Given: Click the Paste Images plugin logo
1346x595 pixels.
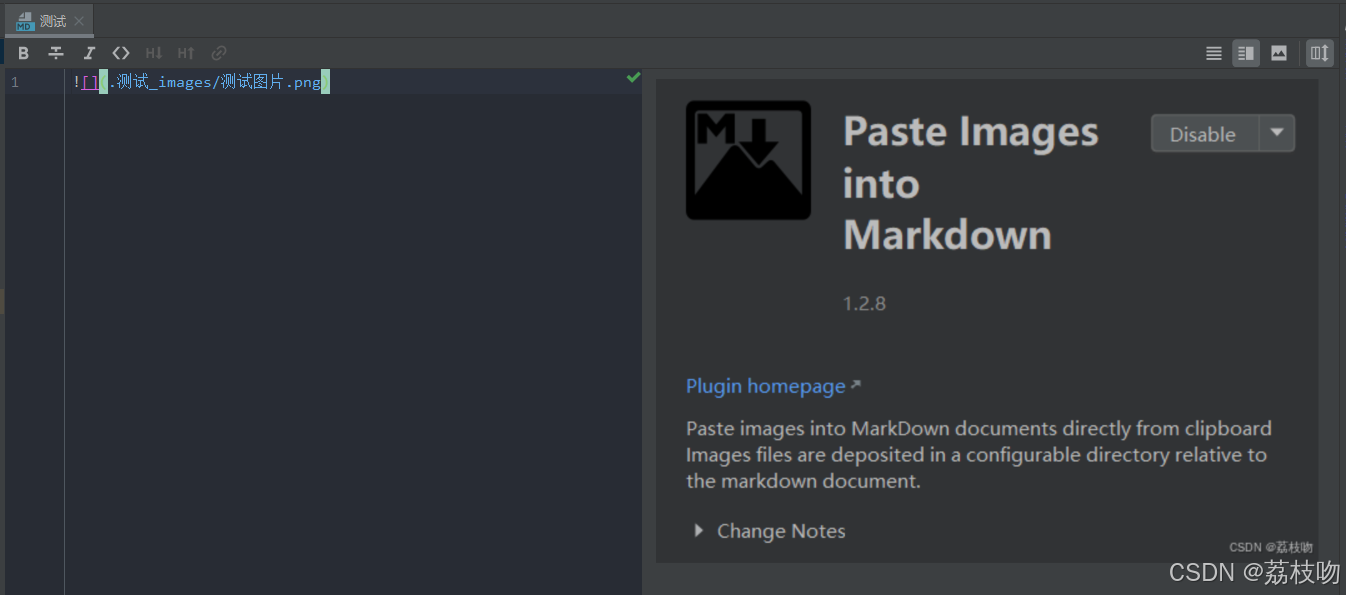Looking at the screenshot, I should (x=748, y=160).
